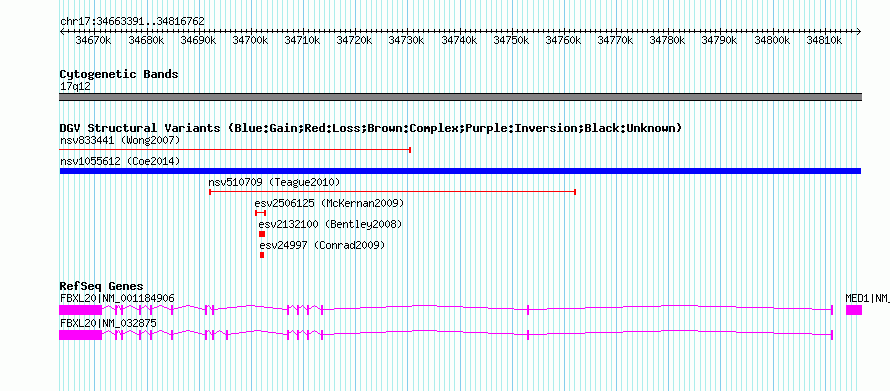Click the DGV Structural Variants track title
This screenshot has width=890, height=391.
click(371, 128)
